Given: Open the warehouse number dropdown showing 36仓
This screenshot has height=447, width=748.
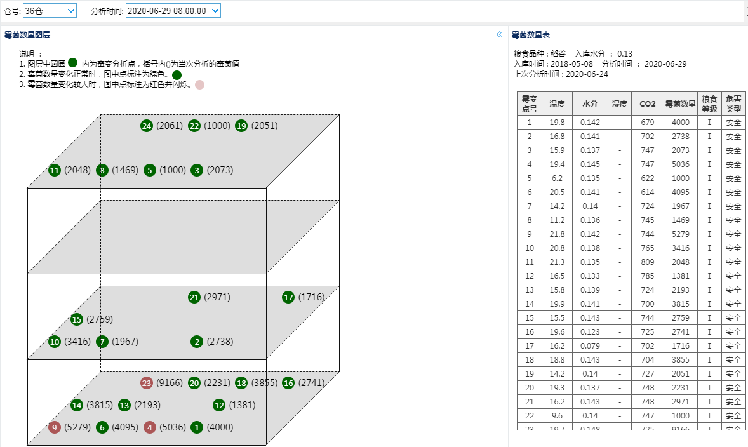Looking at the screenshot, I should [49, 10].
